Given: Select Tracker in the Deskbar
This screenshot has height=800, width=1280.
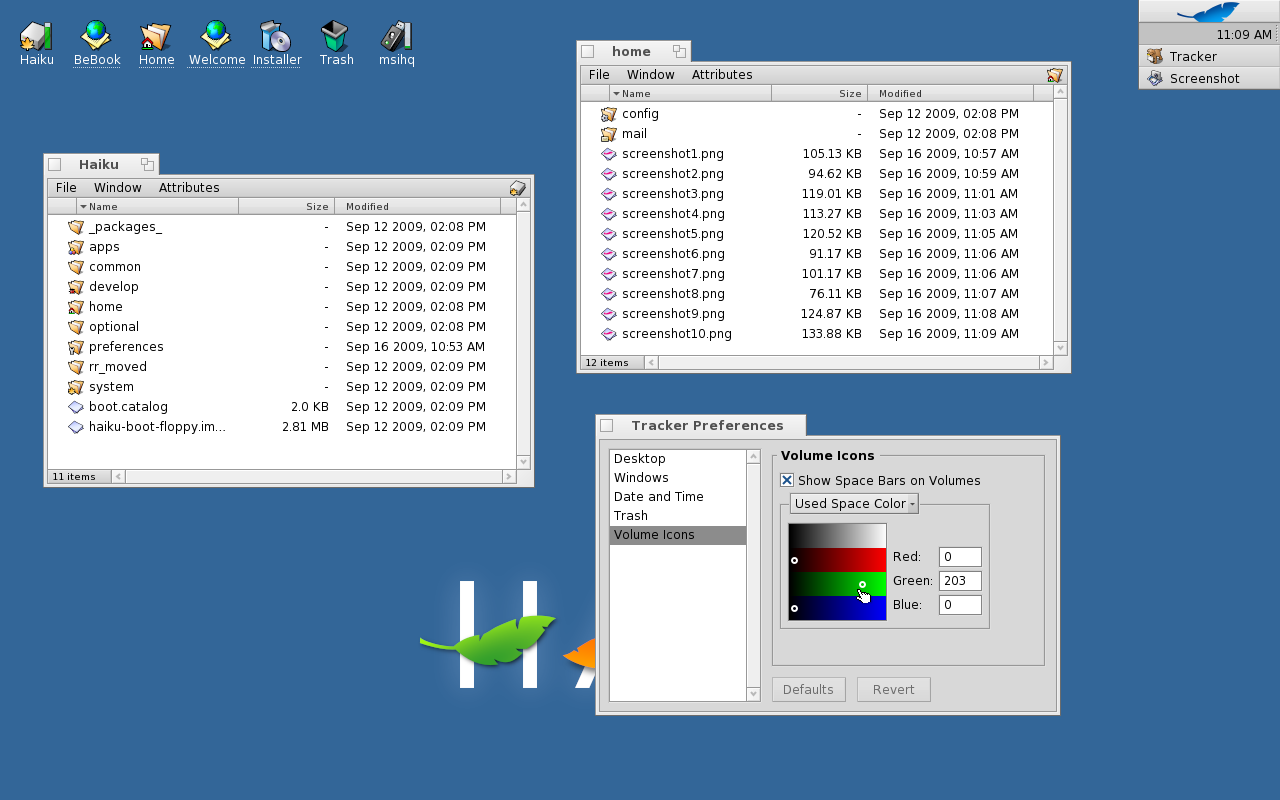Looking at the screenshot, I should [1209, 57].
